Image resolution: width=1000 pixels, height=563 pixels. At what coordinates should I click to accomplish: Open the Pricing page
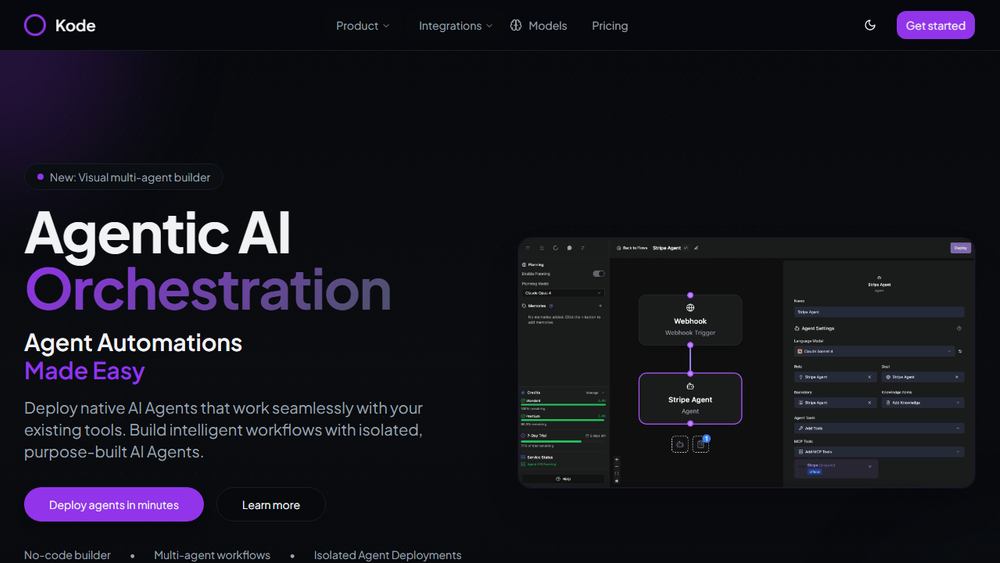tap(610, 26)
